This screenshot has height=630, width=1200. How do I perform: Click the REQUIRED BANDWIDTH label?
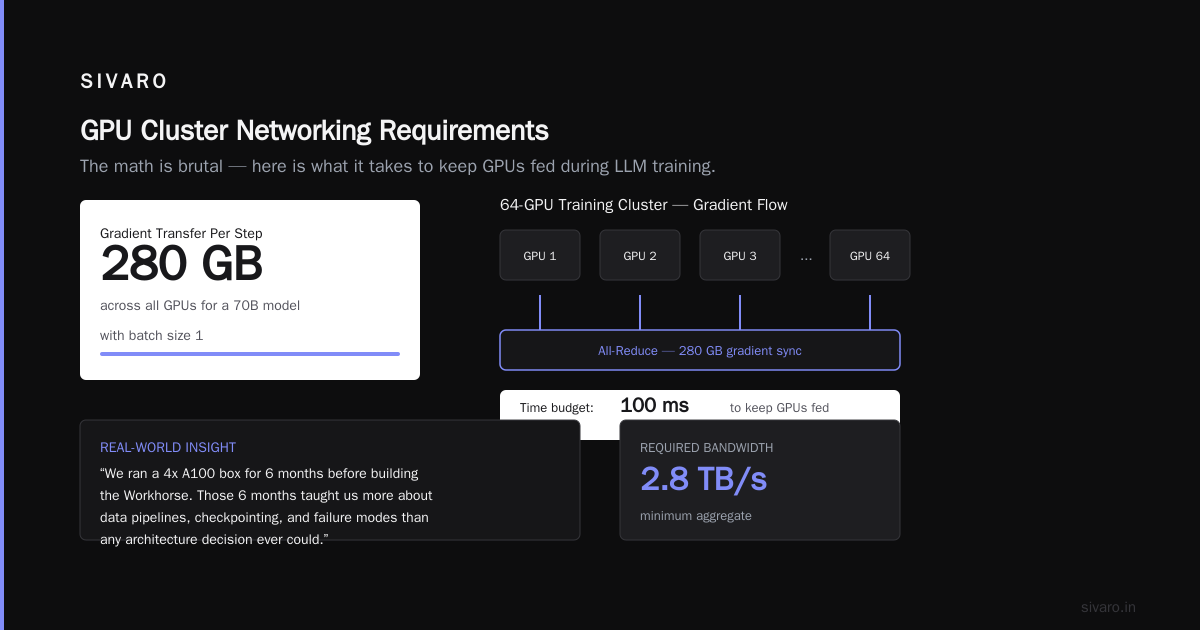click(x=707, y=447)
